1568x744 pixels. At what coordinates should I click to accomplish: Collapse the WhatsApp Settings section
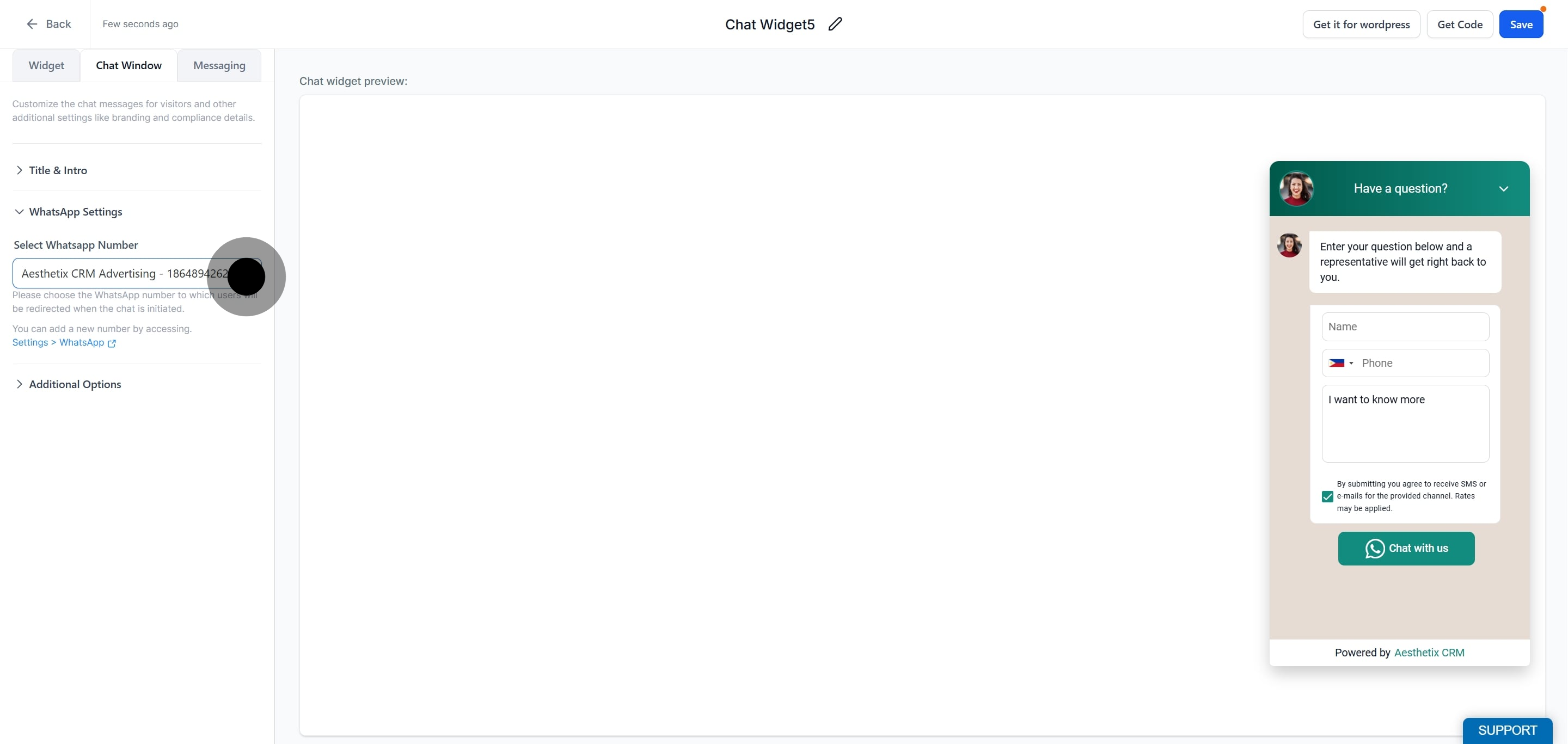click(76, 212)
